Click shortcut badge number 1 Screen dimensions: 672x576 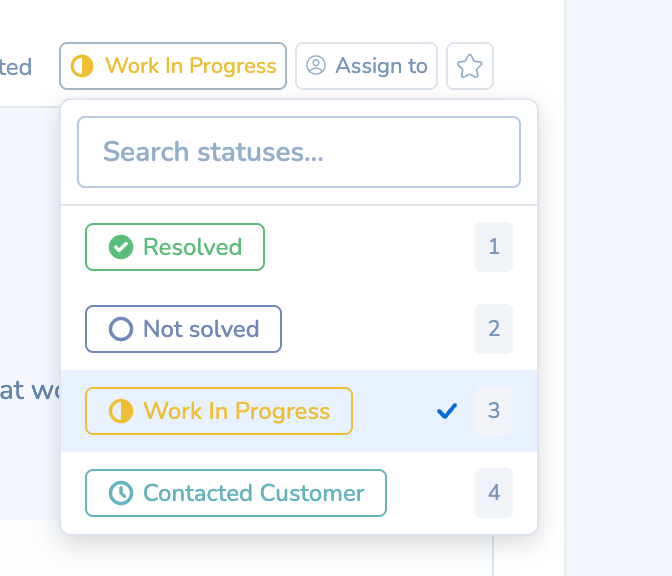point(494,247)
